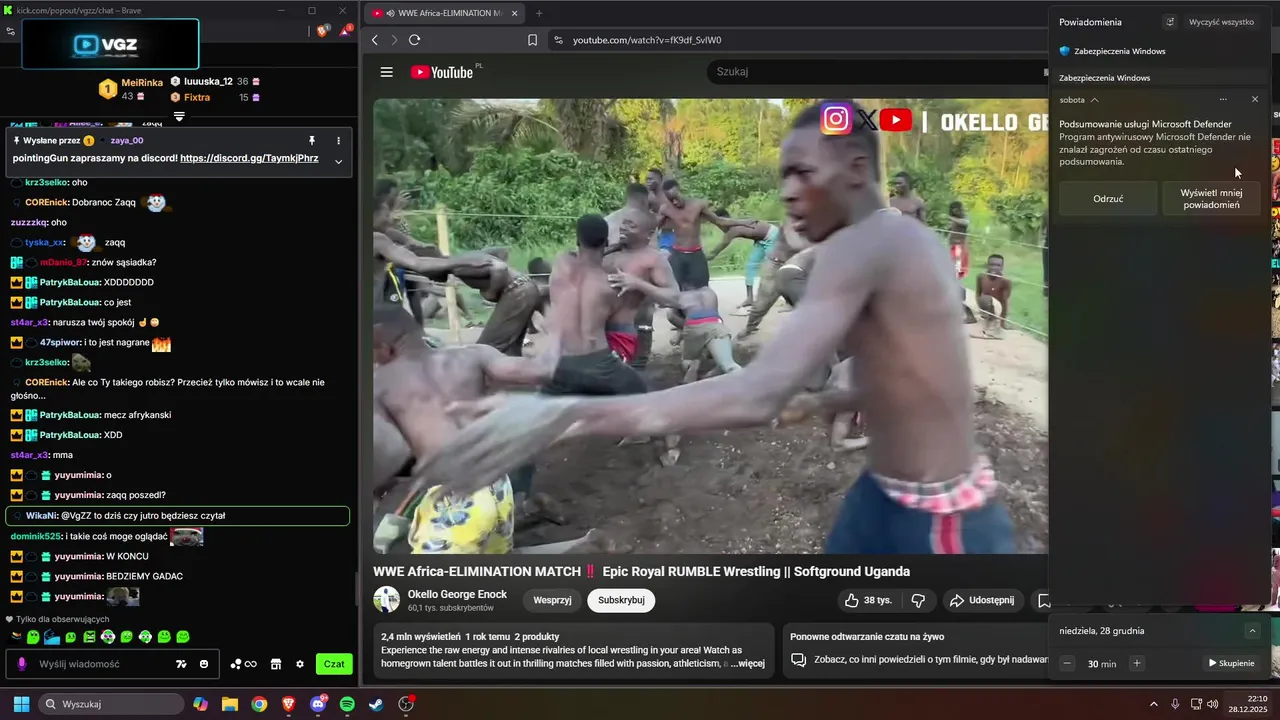Decrease the focus time with minus
This screenshot has height=720, width=1280.
click(1067, 663)
